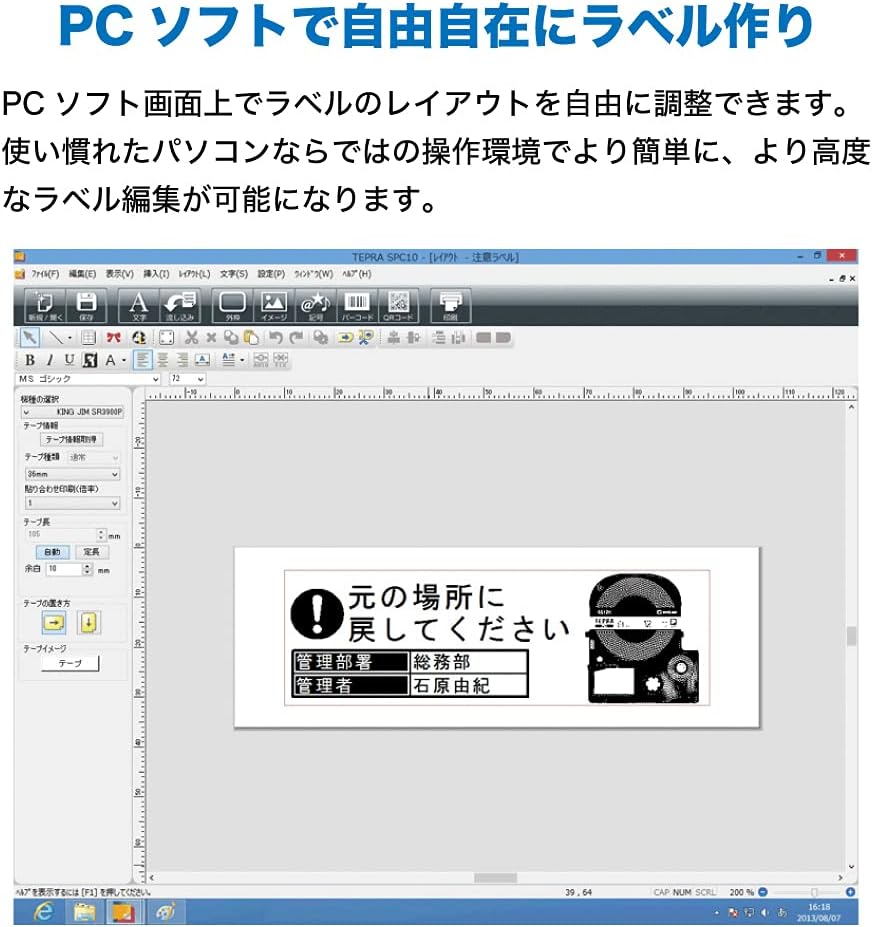Click the テープ情報取得 button

(x=71, y=439)
